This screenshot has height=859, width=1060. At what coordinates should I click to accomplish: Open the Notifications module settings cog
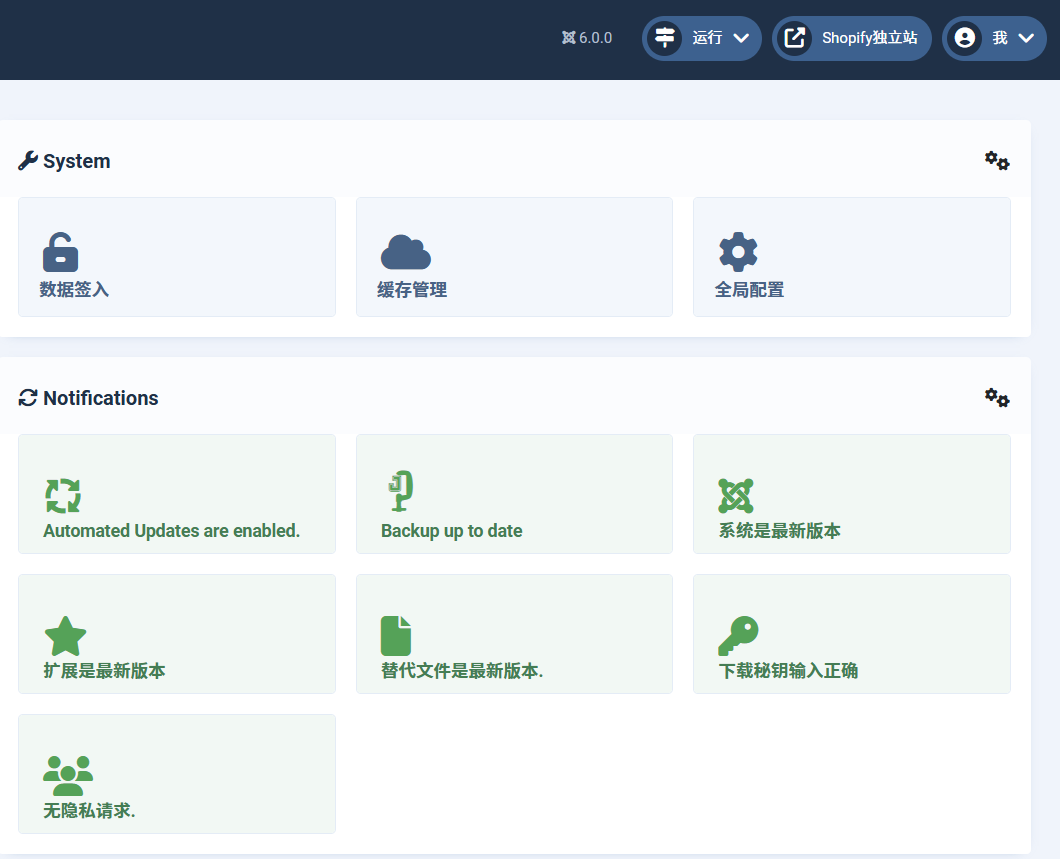click(x=996, y=398)
